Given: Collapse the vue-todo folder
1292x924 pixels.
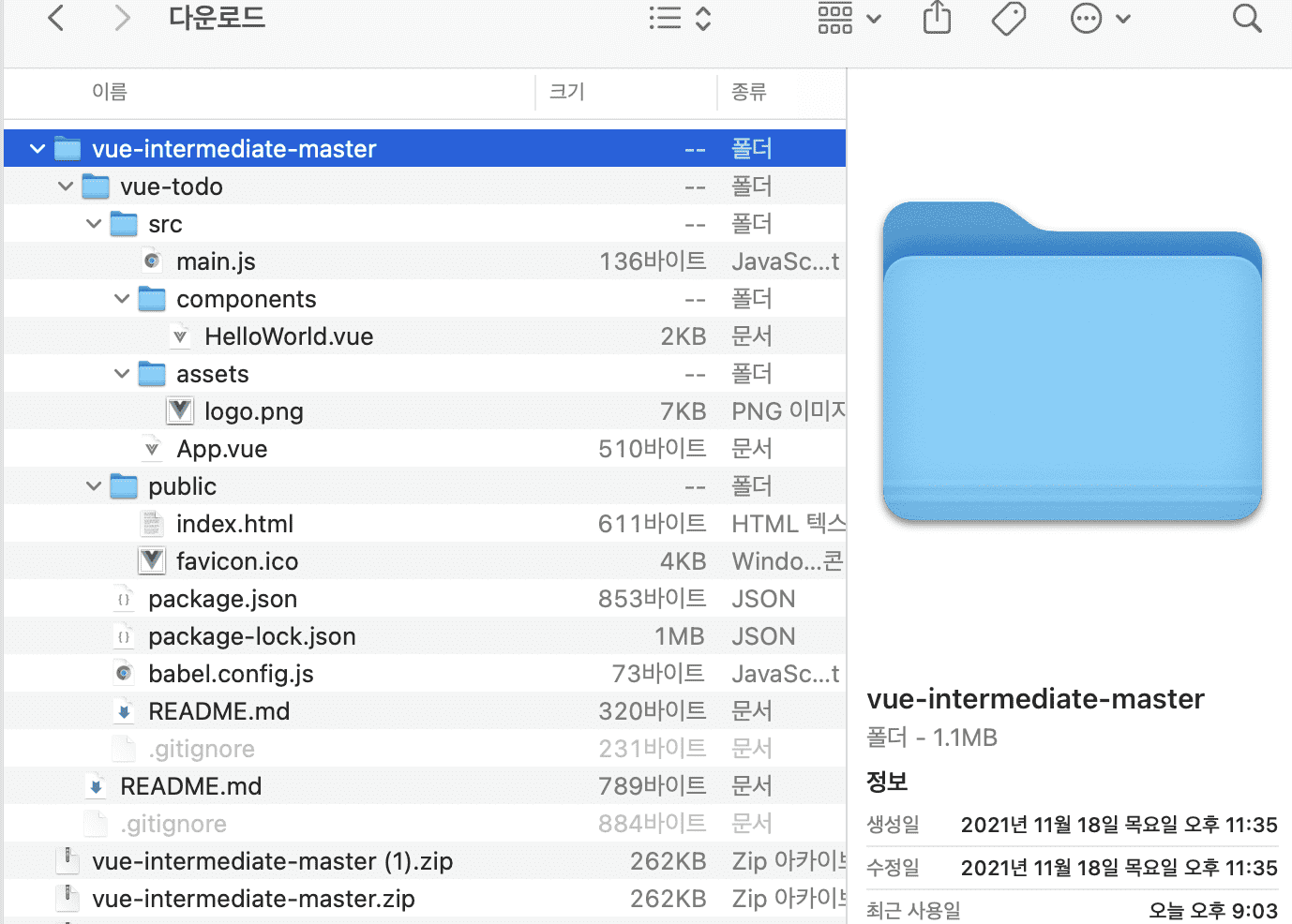Looking at the screenshot, I should click(66, 186).
